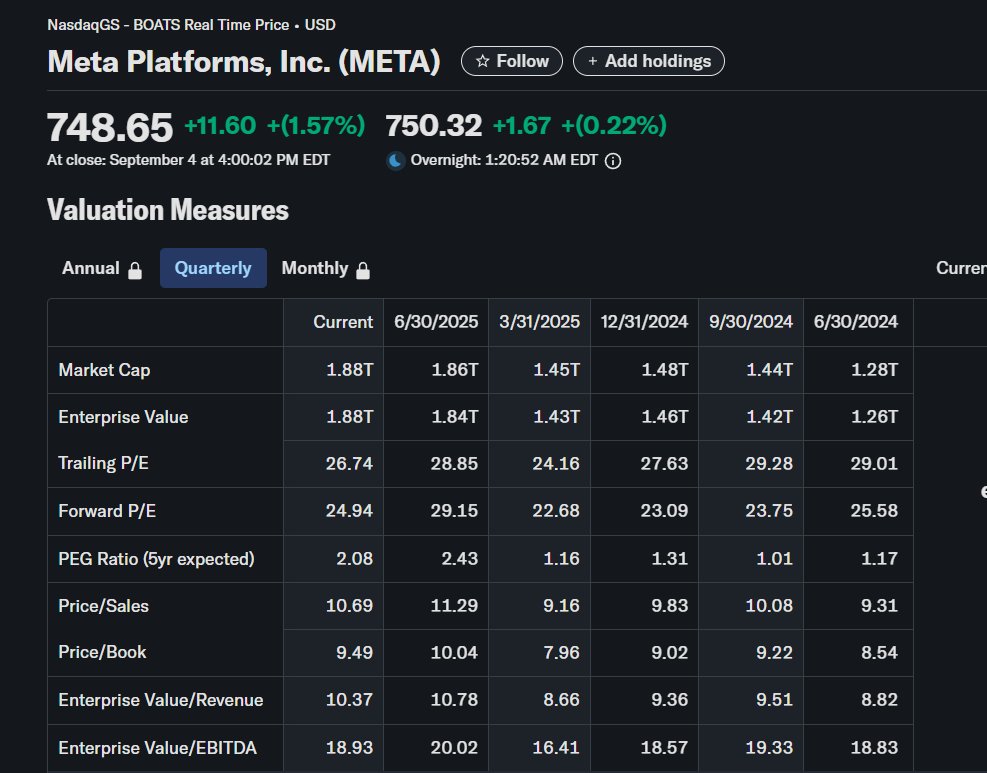Click the Current column header
The image size is (987, 773).
click(x=343, y=322)
